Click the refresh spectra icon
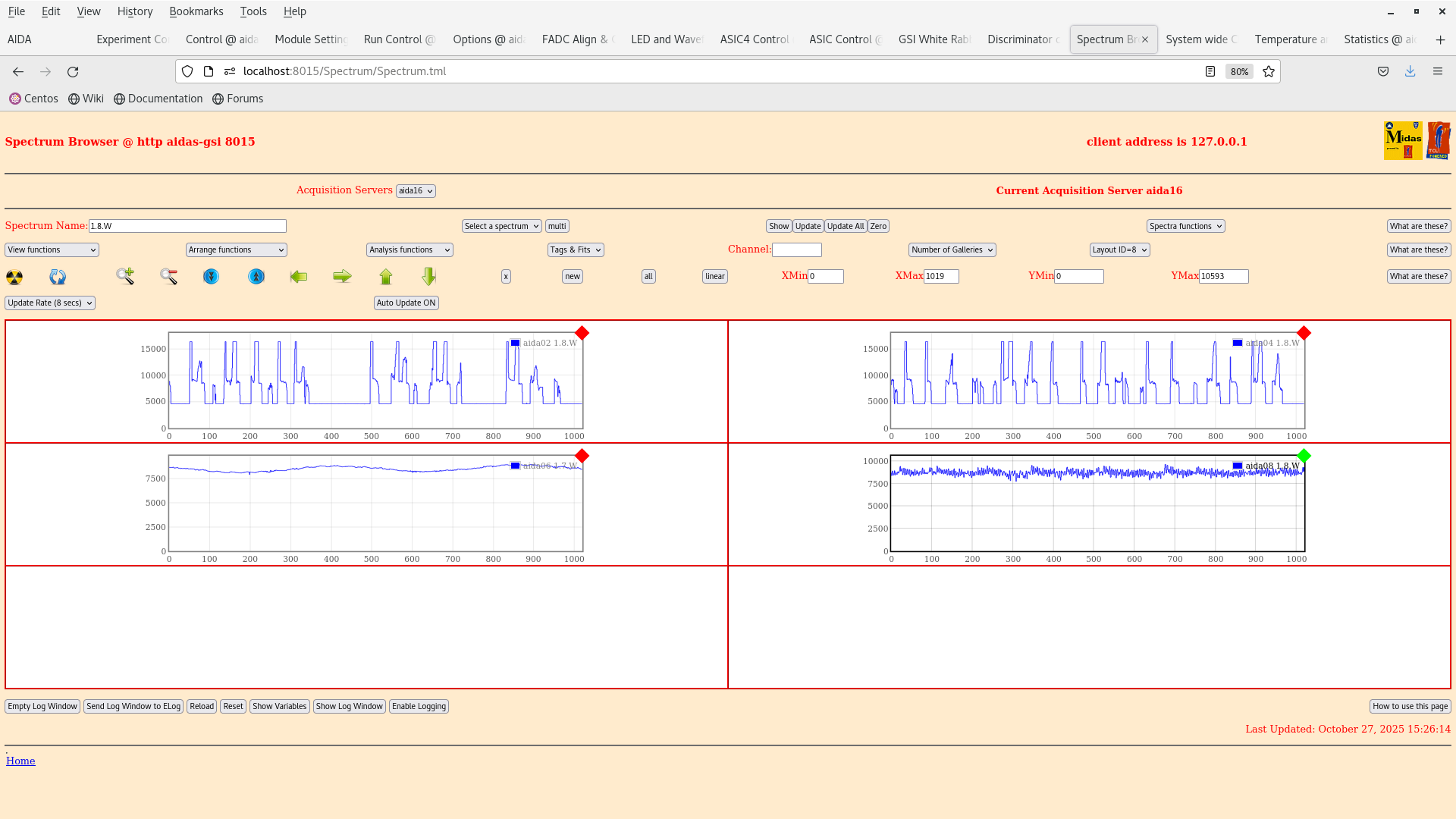1456x819 pixels. [x=57, y=277]
